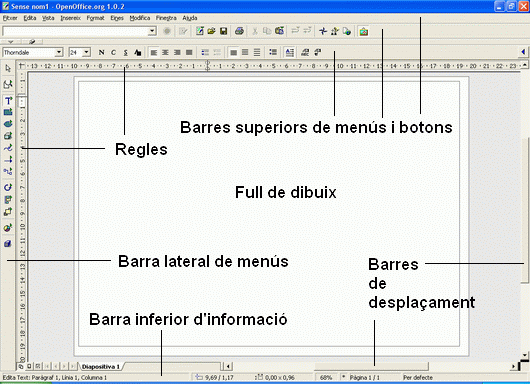The height and width of the screenshot is (384, 530).
Task: Click the horizontal scrollbar thumb
Action: click(x=371, y=366)
